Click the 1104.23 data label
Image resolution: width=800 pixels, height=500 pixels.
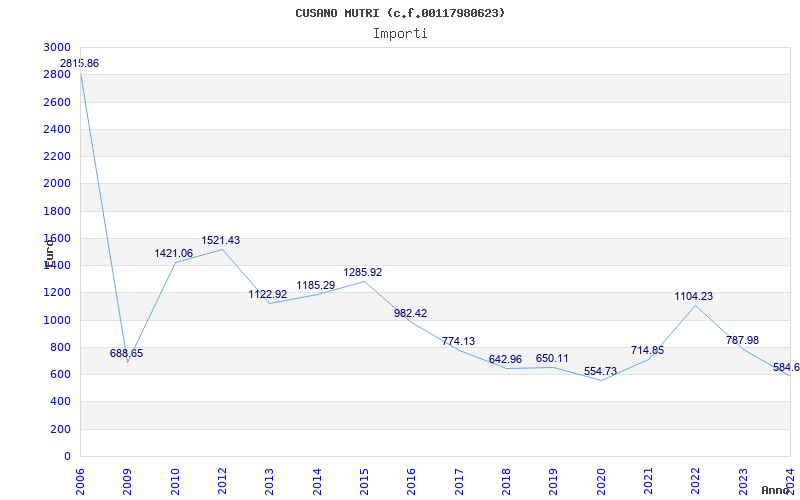694,296
